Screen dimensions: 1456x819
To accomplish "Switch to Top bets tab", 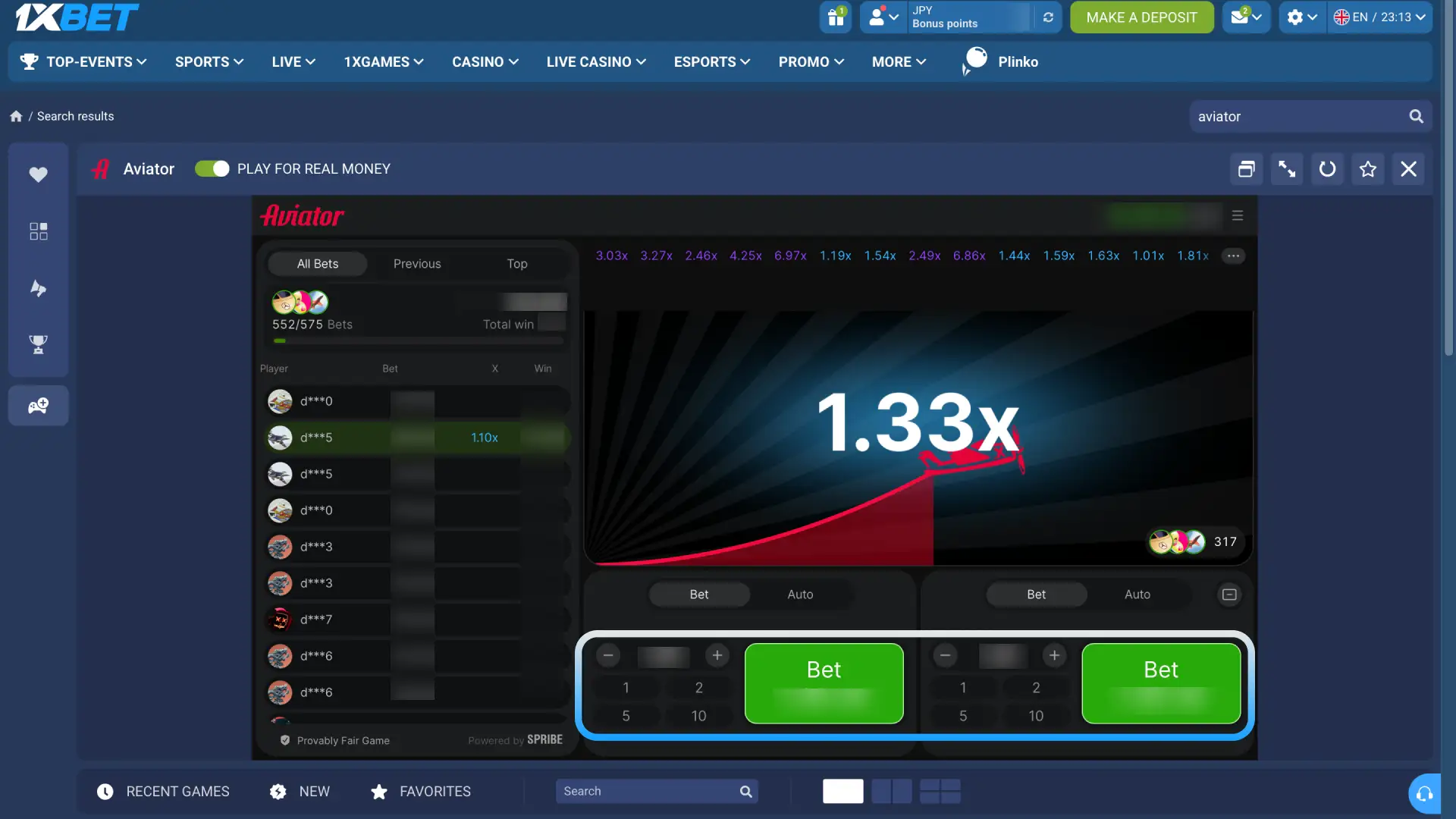I will [517, 264].
